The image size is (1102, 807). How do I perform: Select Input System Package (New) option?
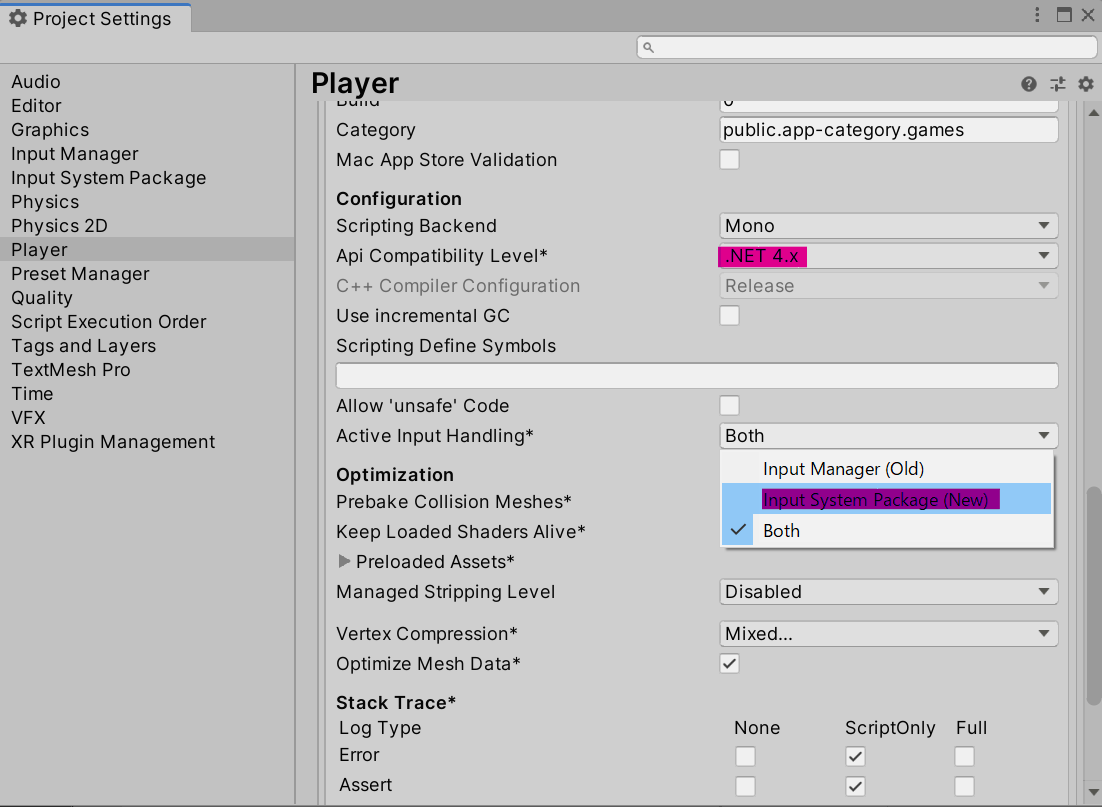(x=880, y=499)
